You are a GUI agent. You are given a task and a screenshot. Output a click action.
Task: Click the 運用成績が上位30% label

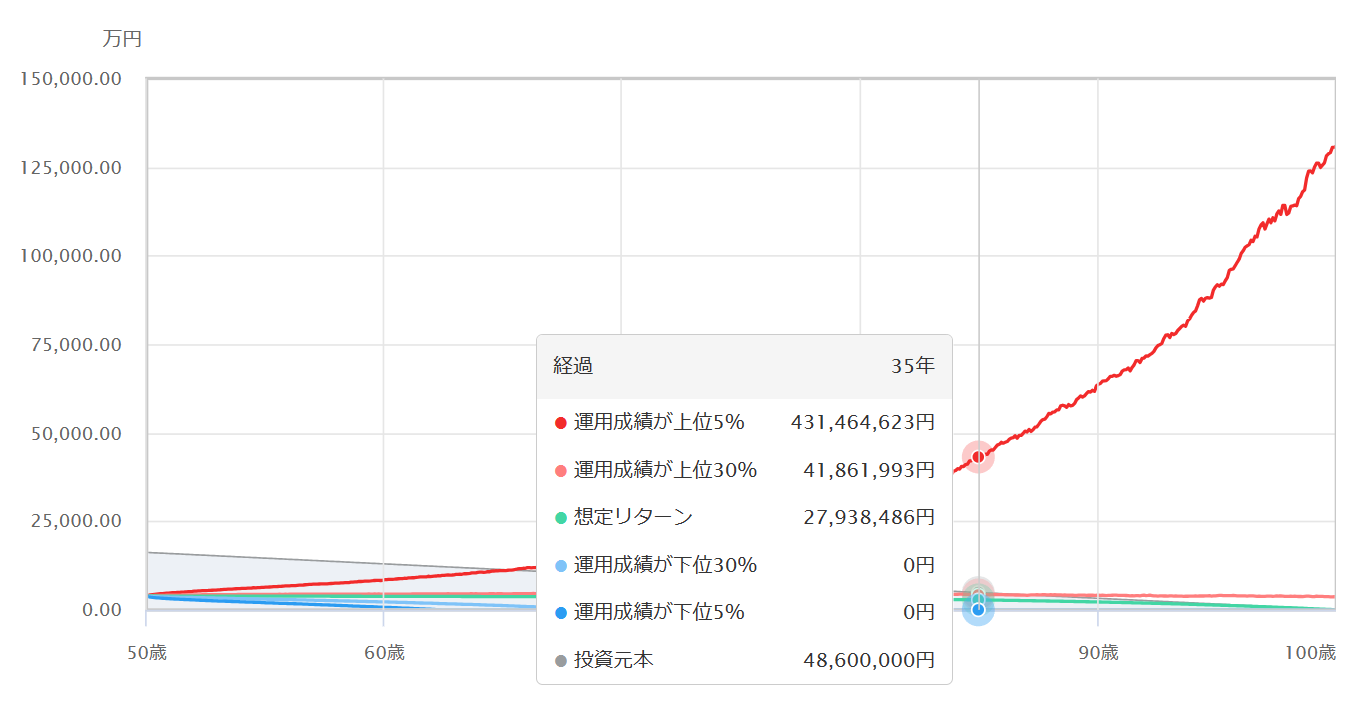pos(665,470)
